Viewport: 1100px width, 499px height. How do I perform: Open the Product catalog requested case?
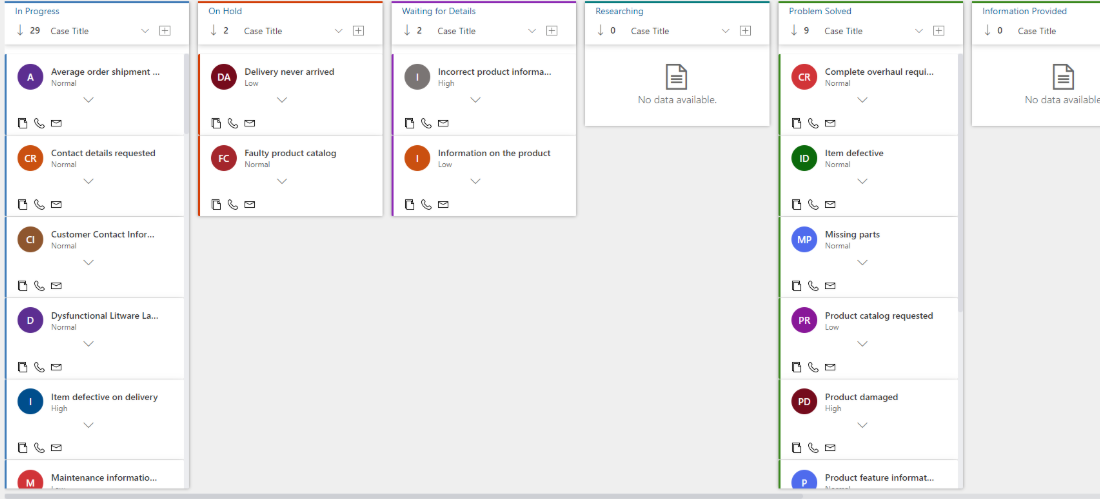(879, 316)
